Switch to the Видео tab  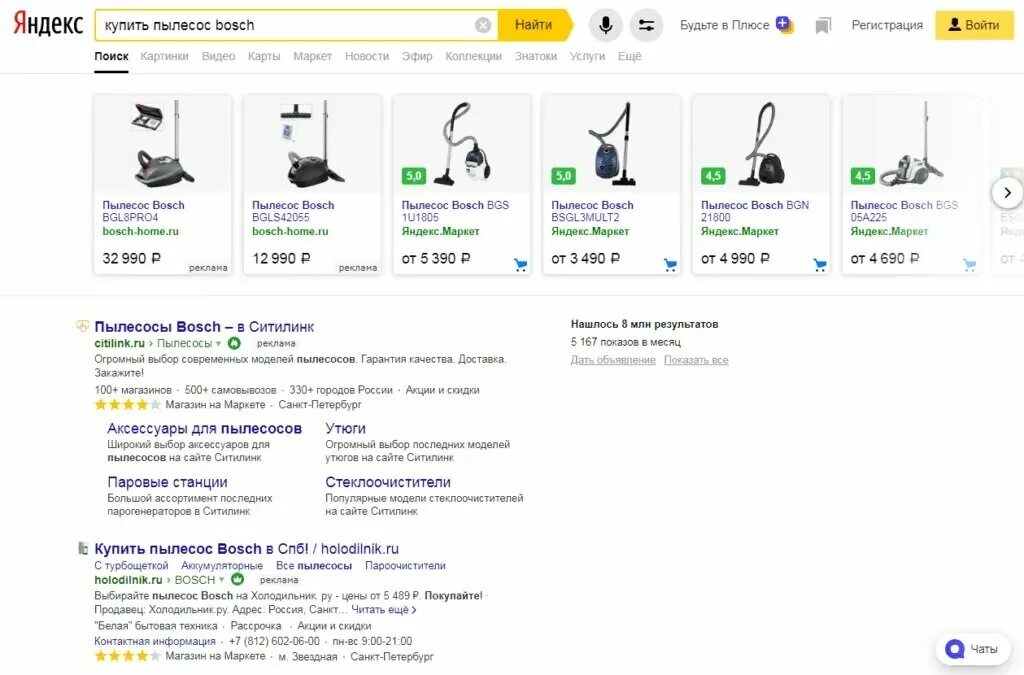218,56
